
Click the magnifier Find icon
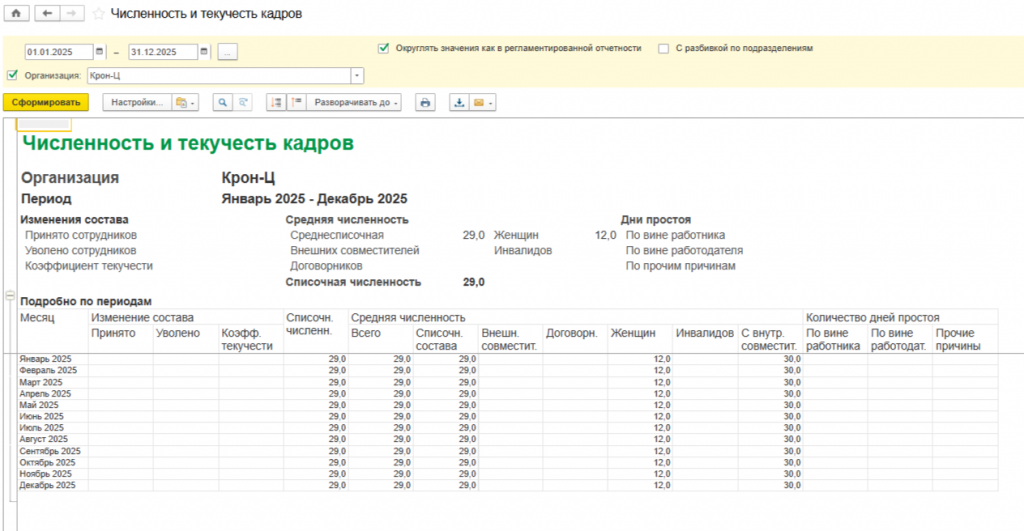(221, 102)
